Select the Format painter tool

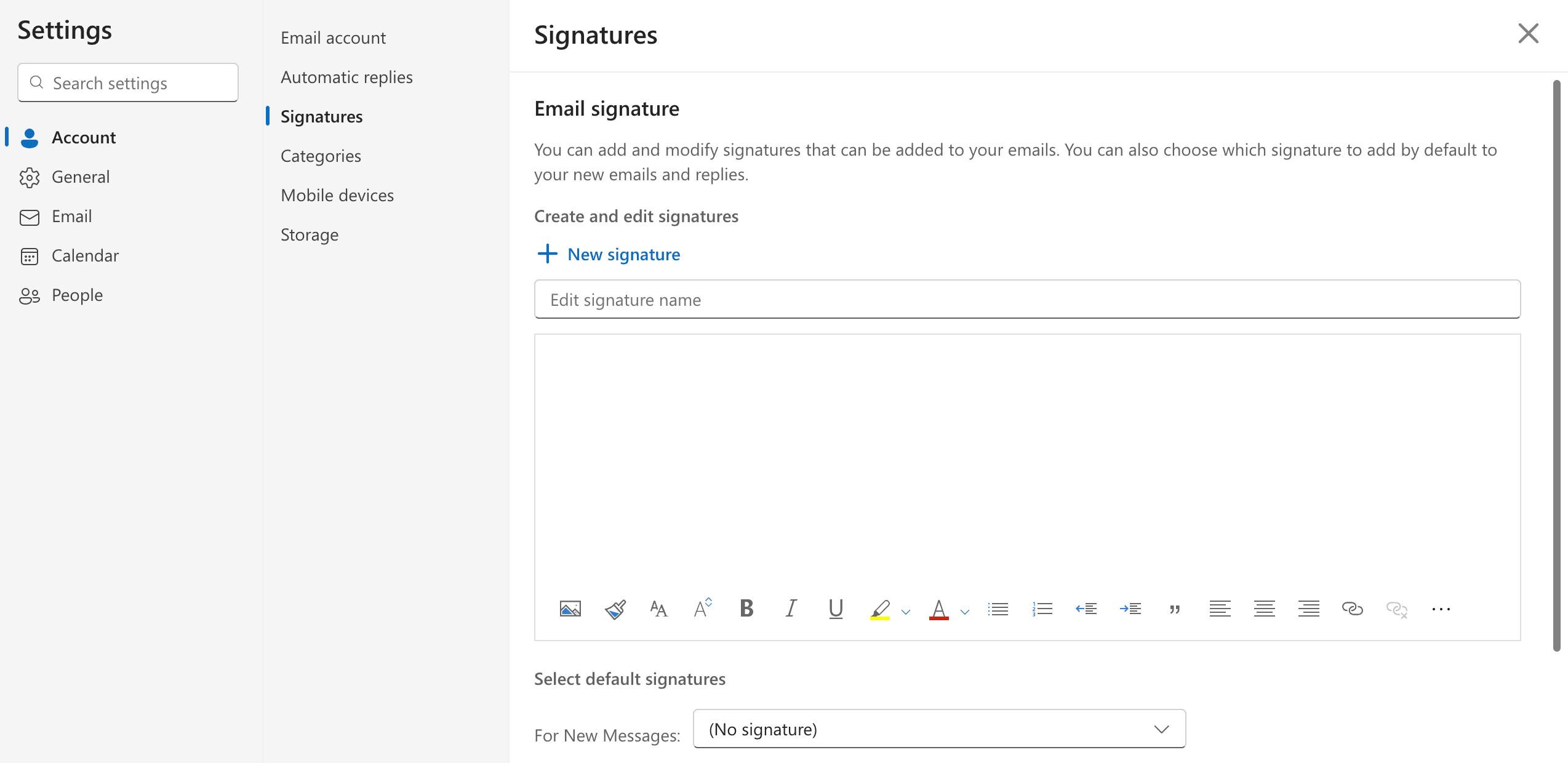[615, 609]
